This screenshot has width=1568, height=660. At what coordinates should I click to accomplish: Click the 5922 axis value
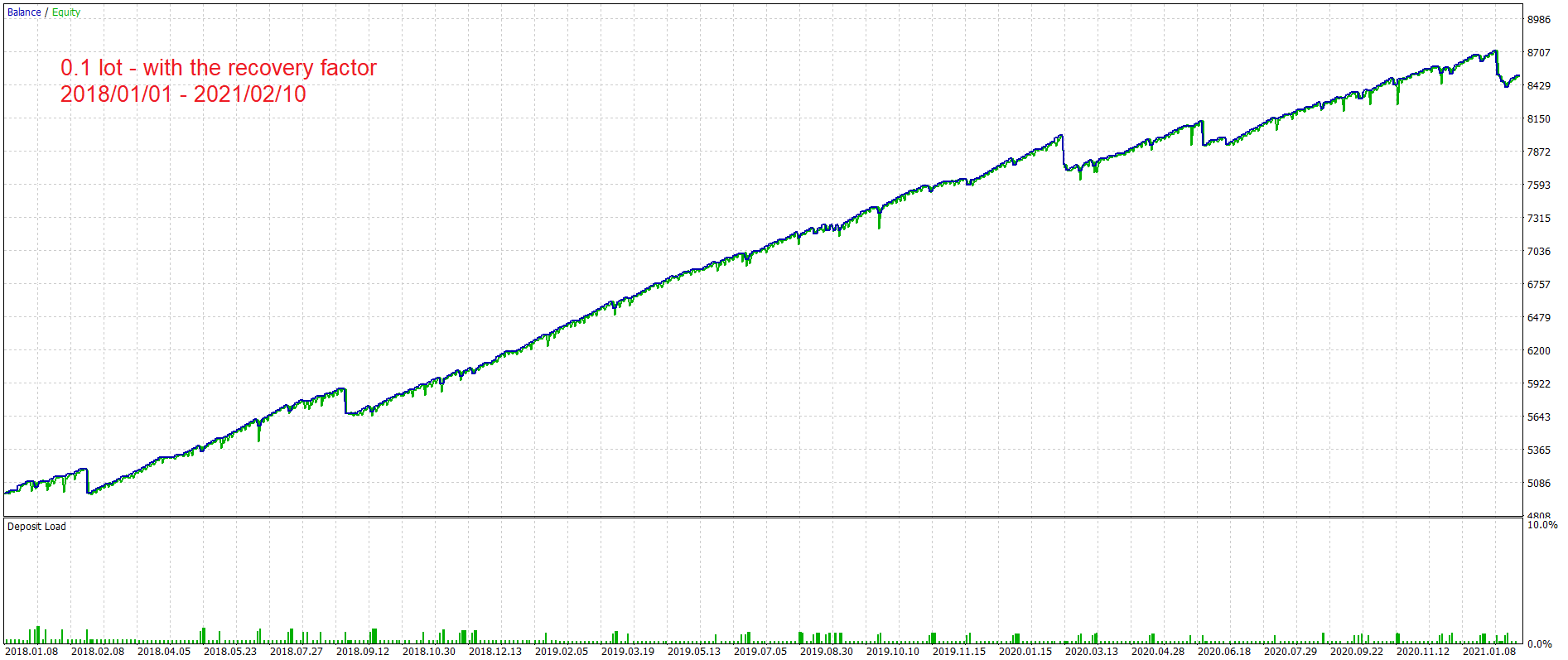pos(1539,384)
